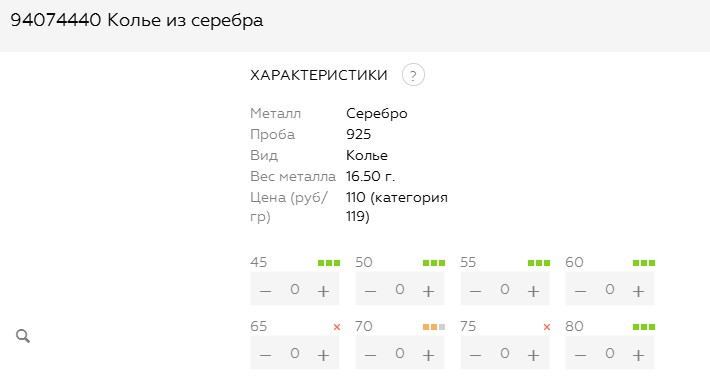The width and height of the screenshot is (710, 378).
Task: Increase quantity for size 65
Action: [323, 355]
